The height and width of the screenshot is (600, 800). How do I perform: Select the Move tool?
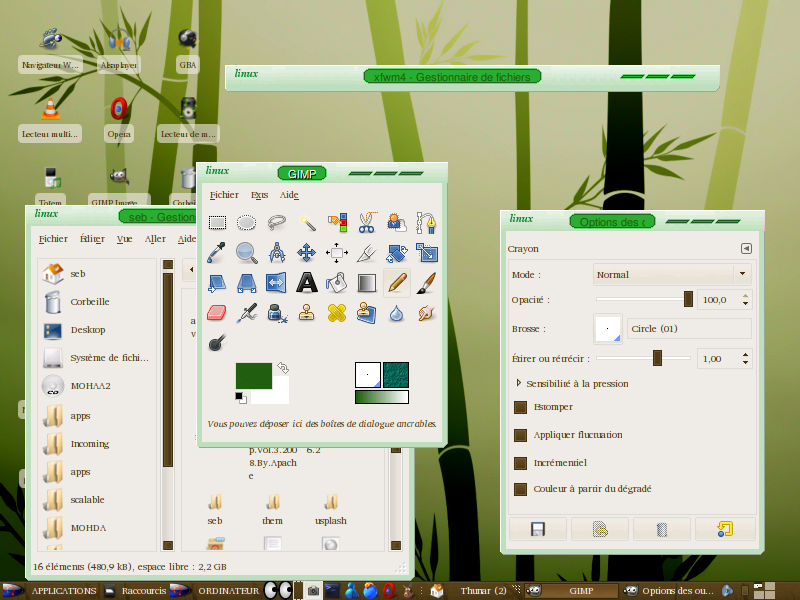pyautogui.click(x=307, y=253)
